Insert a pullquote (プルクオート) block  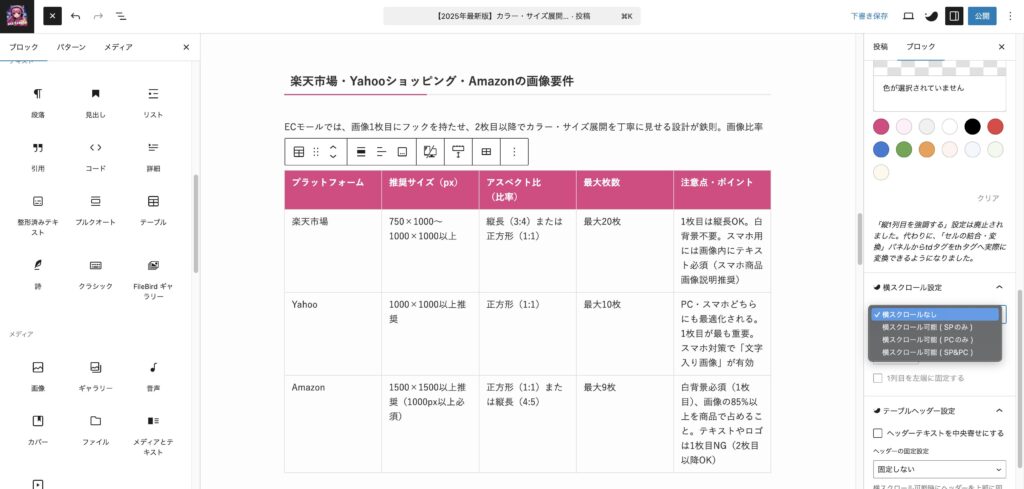pyautogui.click(x=95, y=209)
